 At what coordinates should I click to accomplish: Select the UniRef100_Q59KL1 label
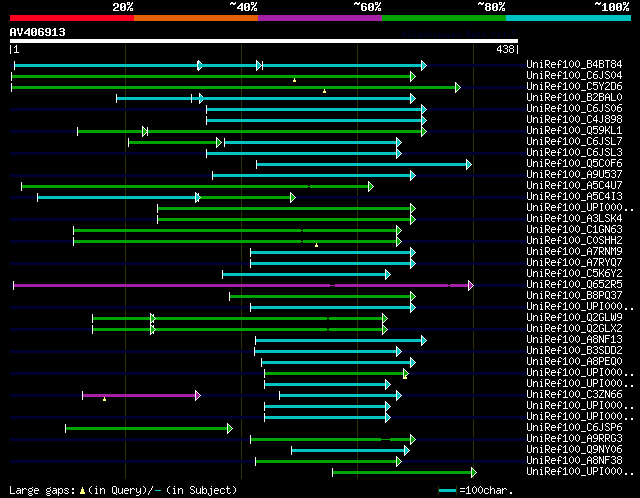click(x=574, y=130)
